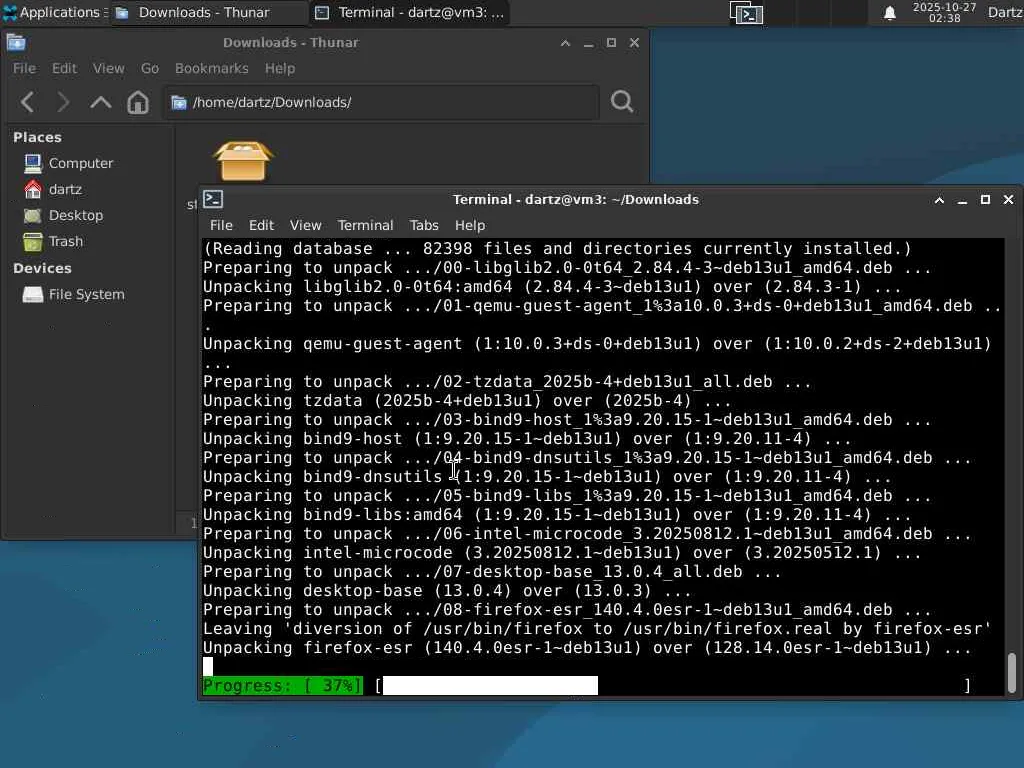Viewport: 1024px width, 768px height.
Task: Click the terminal scrollbar handle
Action: (x=1012, y=673)
